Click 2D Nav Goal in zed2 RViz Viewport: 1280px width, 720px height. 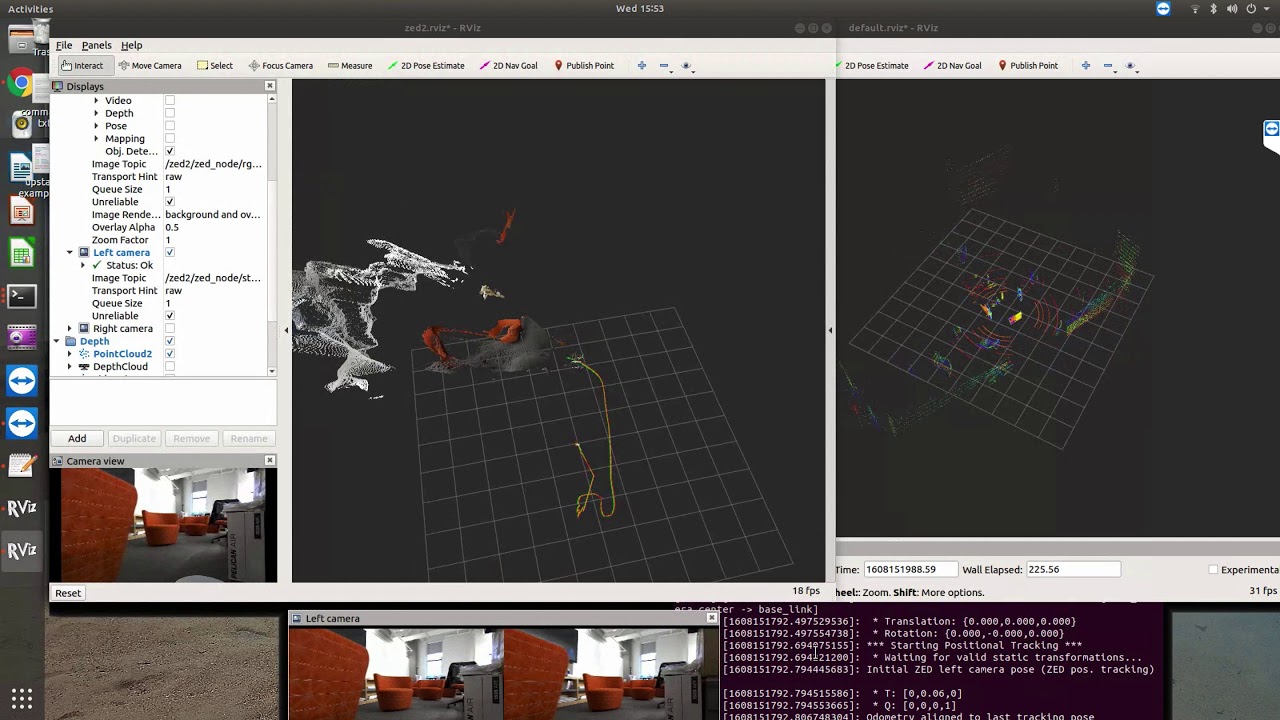point(508,65)
